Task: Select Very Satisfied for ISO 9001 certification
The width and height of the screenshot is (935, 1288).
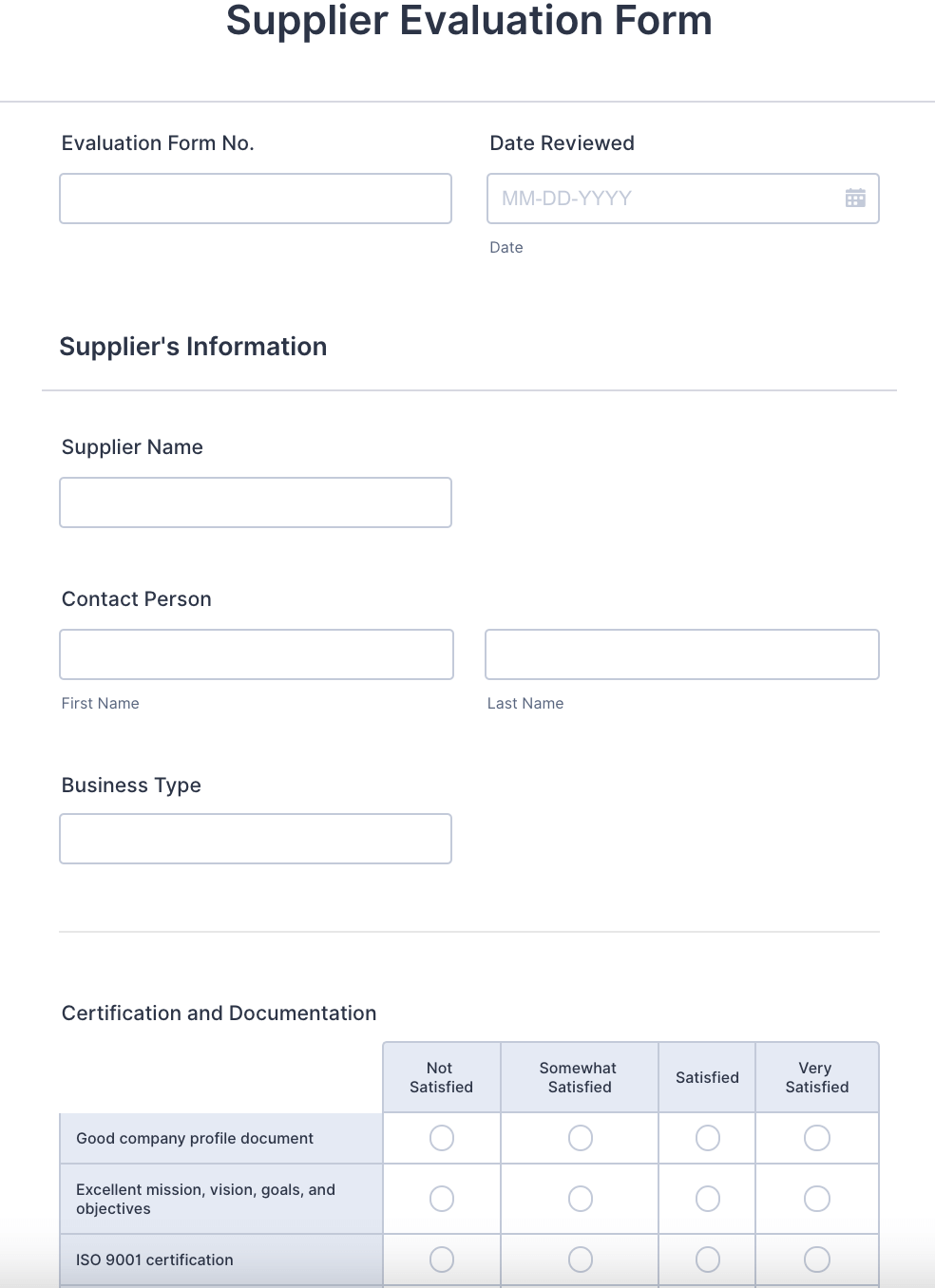Action: (x=817, y=1260)
